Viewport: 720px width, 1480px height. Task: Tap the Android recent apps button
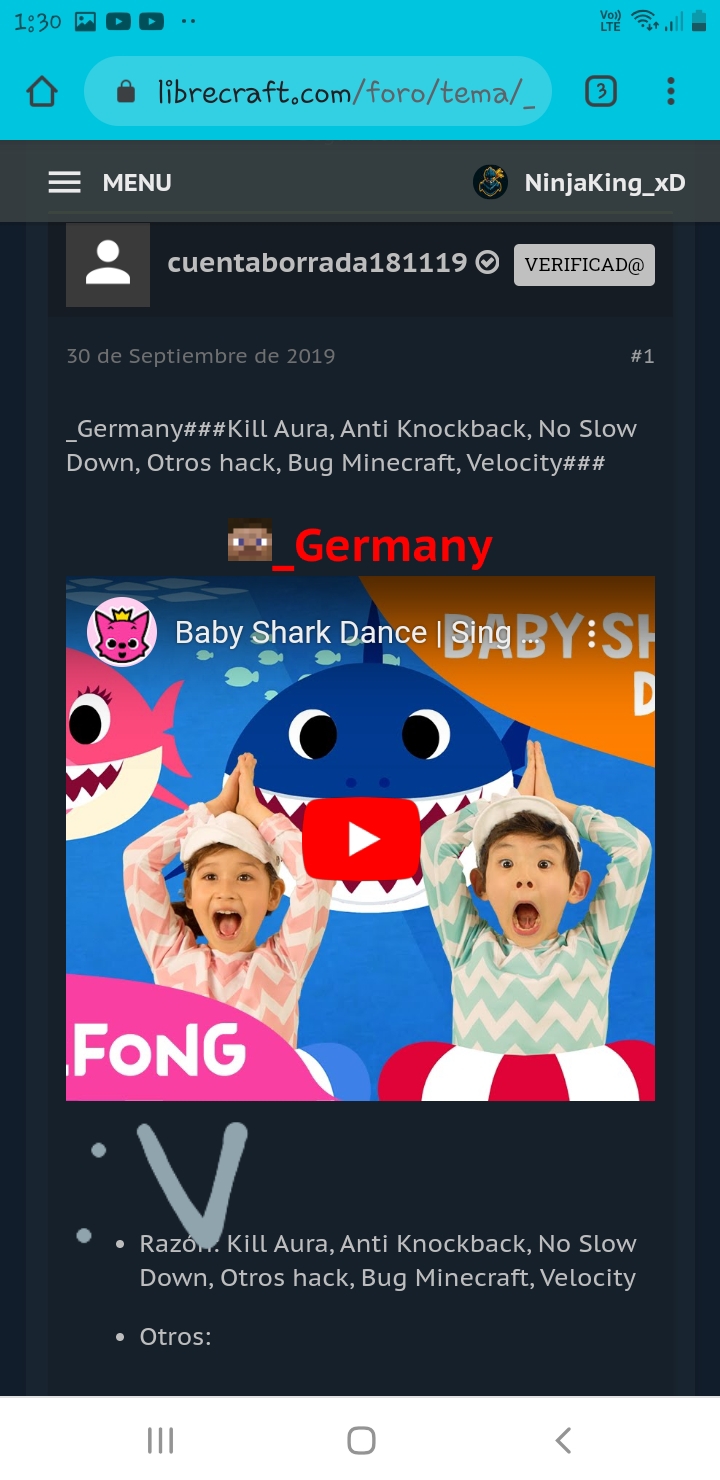click(160, 1440)
